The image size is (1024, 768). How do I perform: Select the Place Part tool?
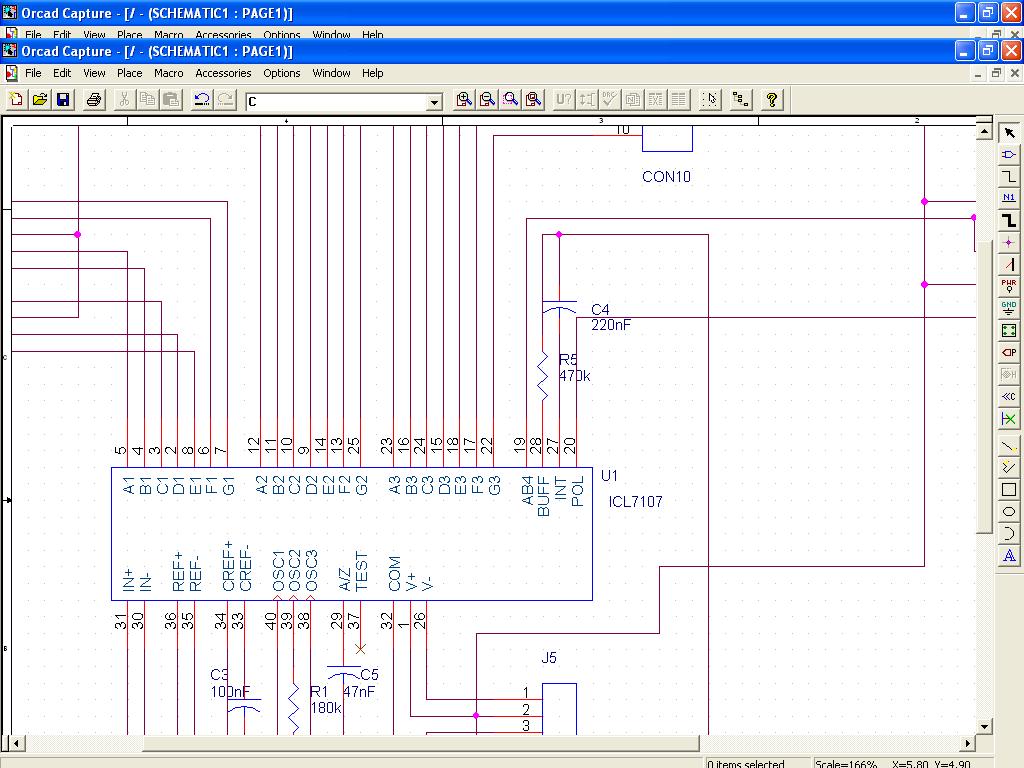pyautogui.click(x=1009, y=154)
